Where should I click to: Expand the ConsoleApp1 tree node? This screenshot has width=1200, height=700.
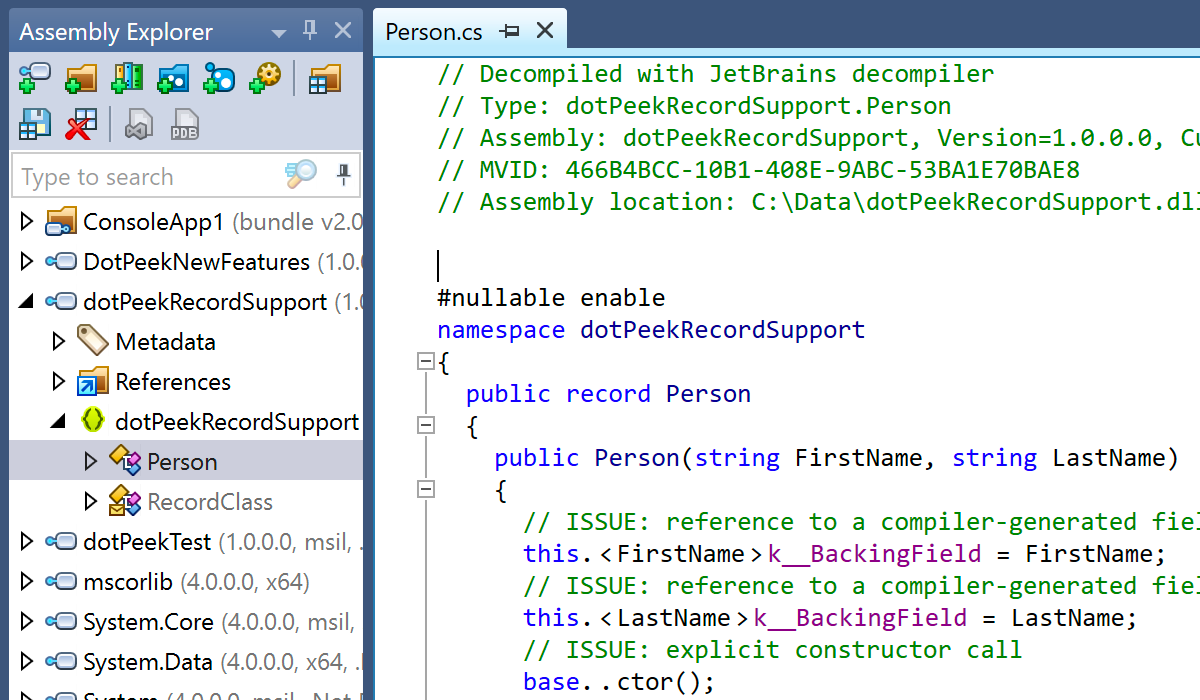pyautogui.click(x=27, y=222)
